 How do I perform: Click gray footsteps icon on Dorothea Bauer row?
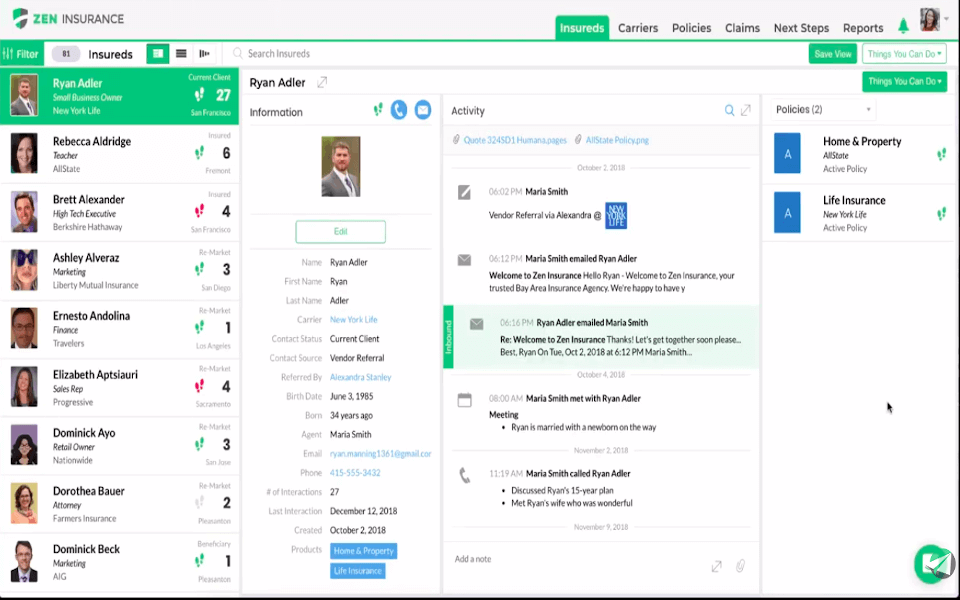[200, 503]
